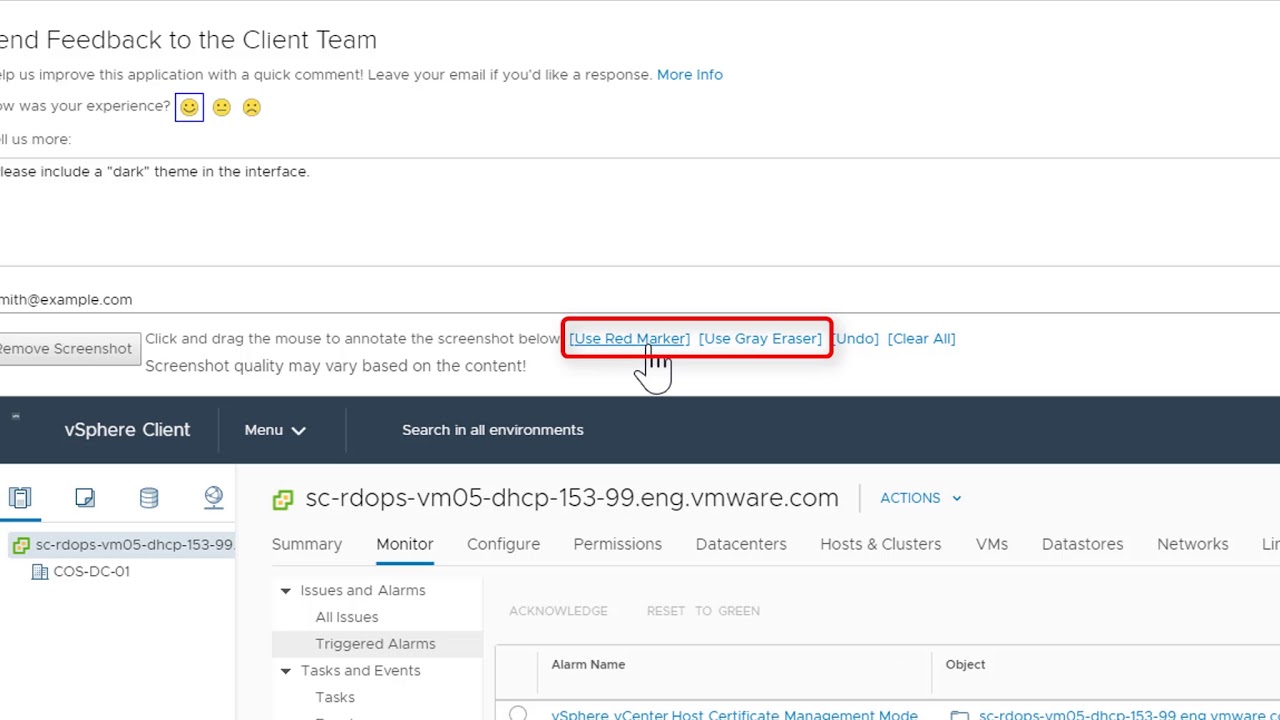Select the sad face rating
Image resolution: width=1280 pixels, height=720 pixels.
point(252,107)
